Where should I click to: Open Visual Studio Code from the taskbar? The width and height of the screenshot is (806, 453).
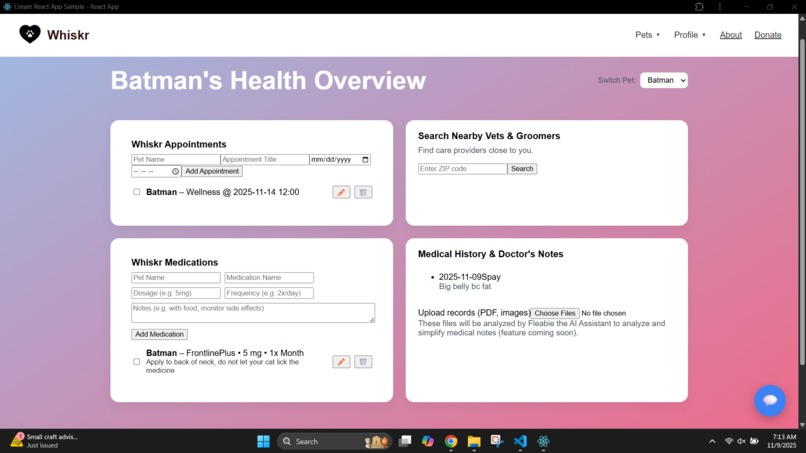520,441
